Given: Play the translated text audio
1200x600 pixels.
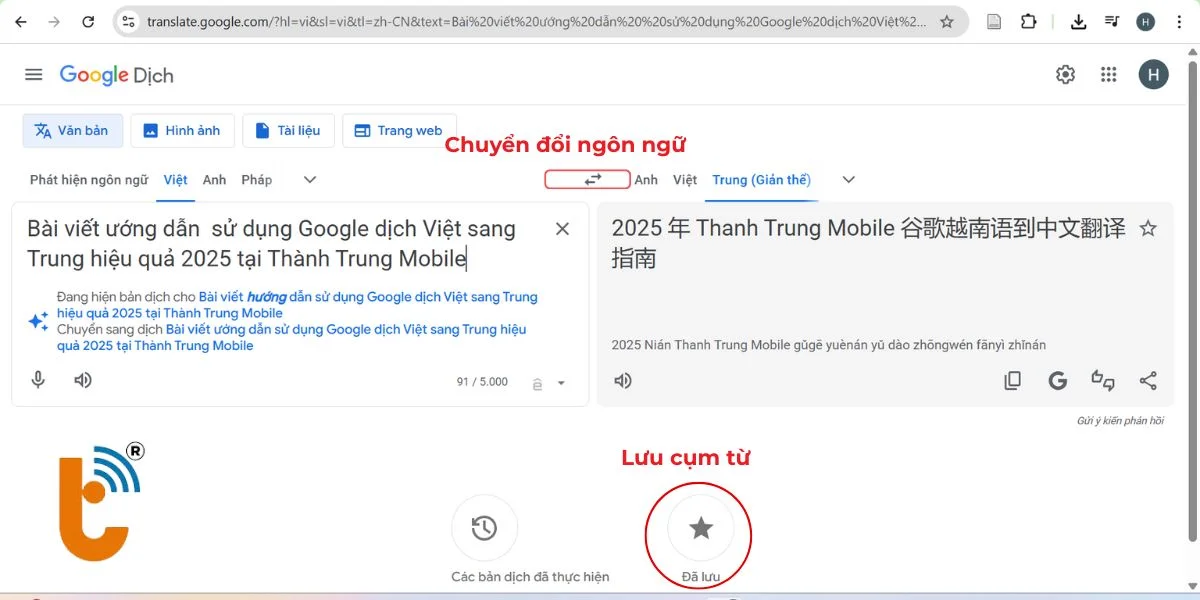Looking at the screenshot, I should coord(622,380).
